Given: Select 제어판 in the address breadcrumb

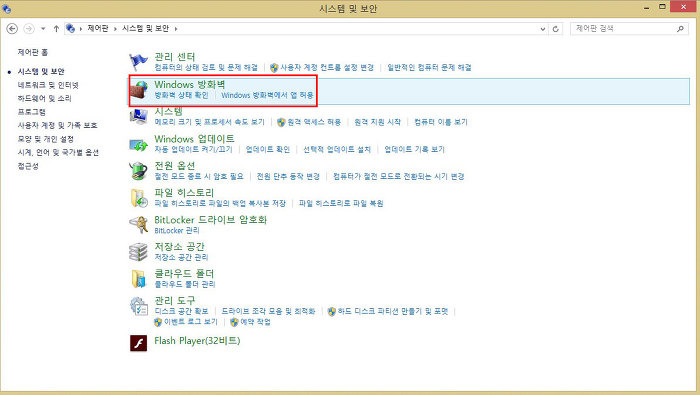Looking at the screenshot, I should pos(98,28).
